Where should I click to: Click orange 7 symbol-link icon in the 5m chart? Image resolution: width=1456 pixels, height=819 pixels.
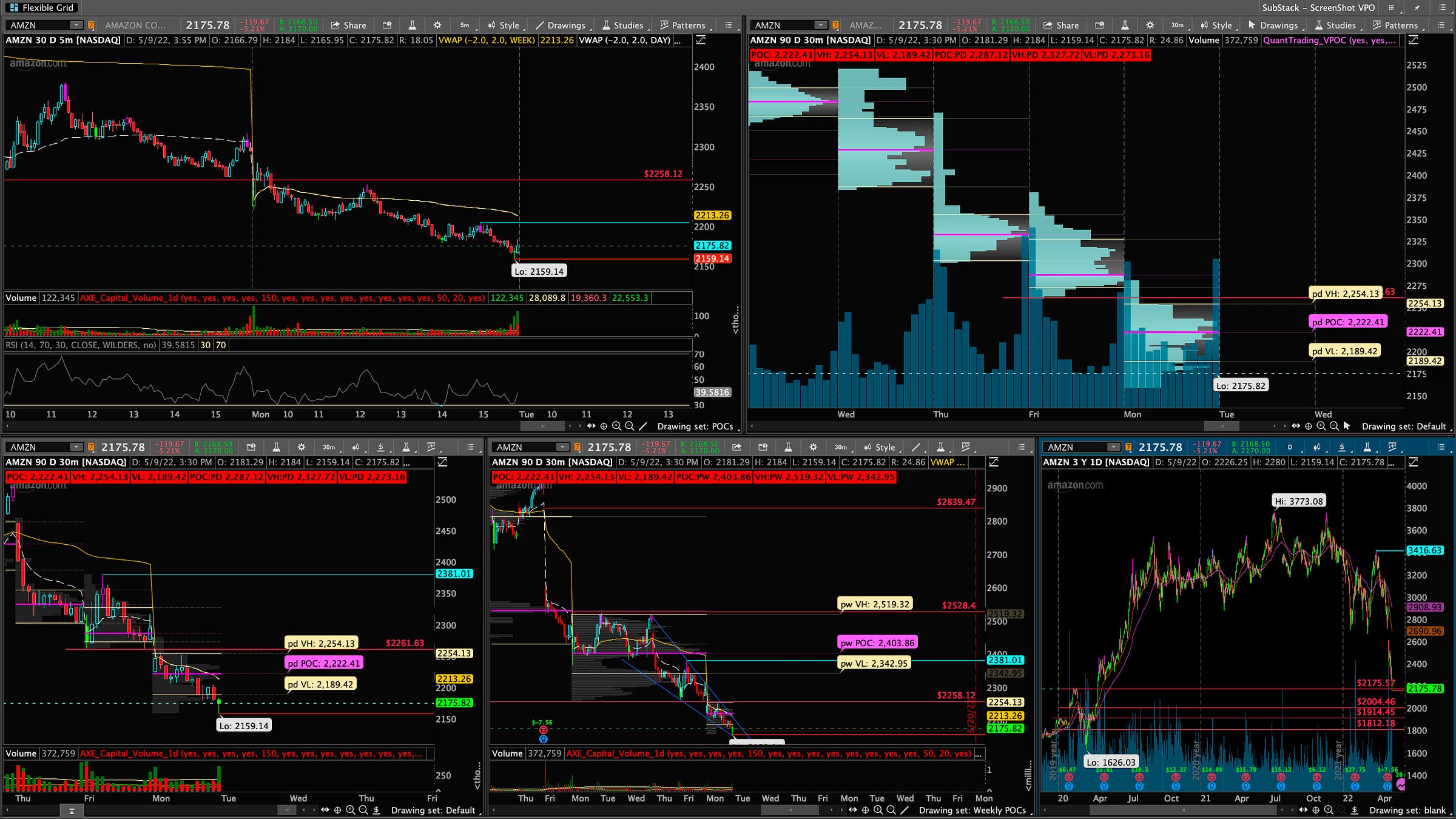(x=91, y=25)
